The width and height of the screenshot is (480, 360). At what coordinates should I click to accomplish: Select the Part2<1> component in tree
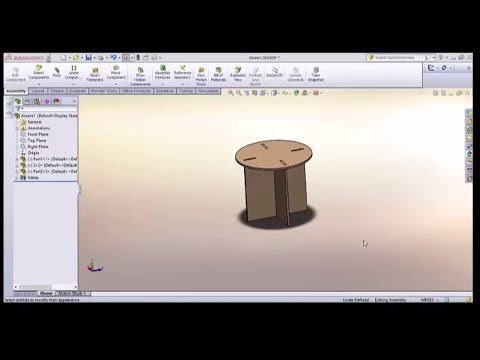(x=49, y=172)
